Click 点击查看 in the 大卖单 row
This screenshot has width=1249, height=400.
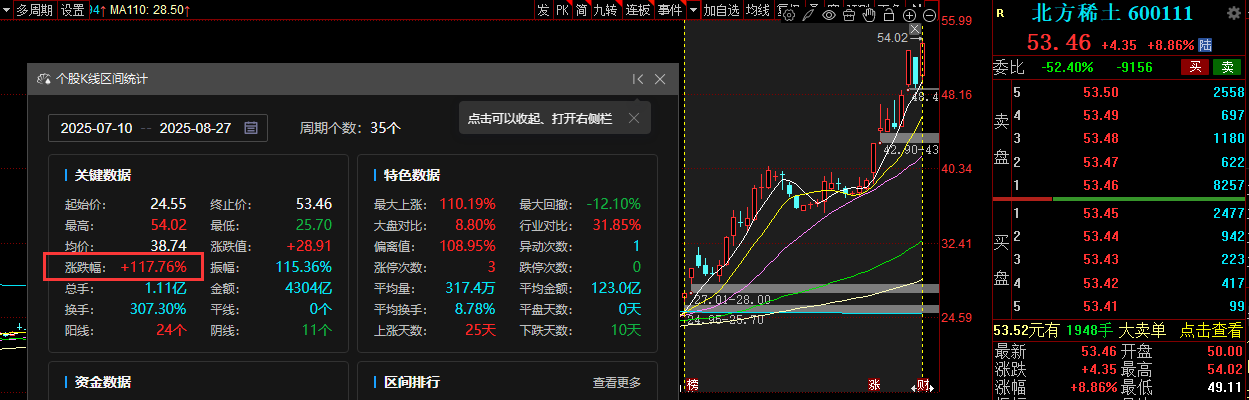tap(1212, 330)
